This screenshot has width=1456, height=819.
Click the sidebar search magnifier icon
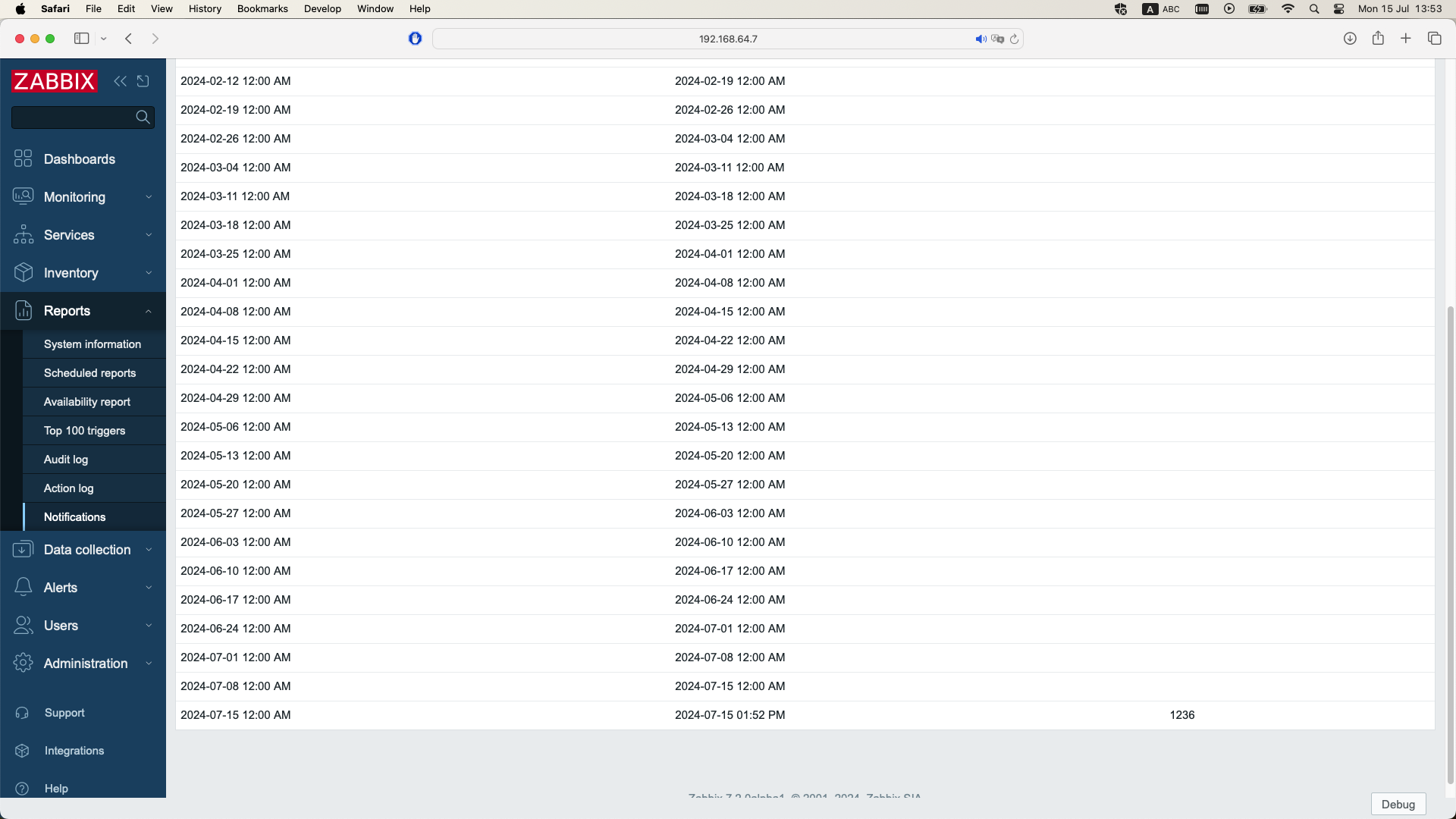point(143,117)
